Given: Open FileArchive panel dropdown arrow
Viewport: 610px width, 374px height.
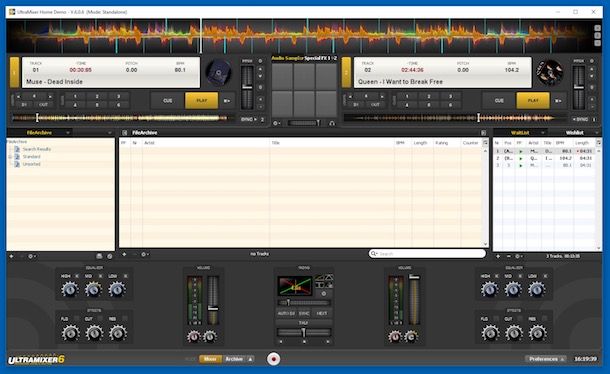Looking at the screenshot, I should tap(68, 133).
